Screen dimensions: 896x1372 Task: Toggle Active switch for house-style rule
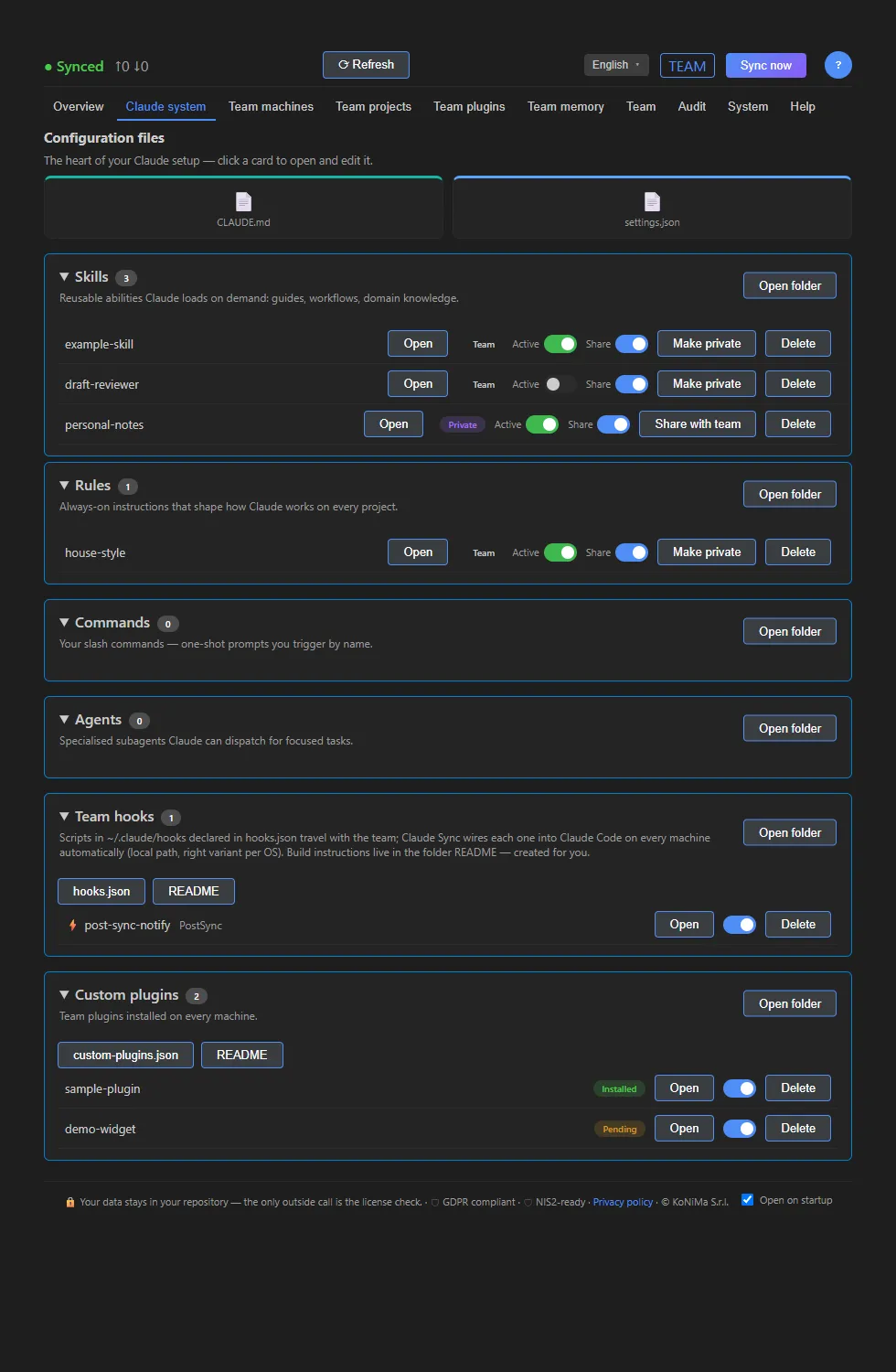(560, 552)
